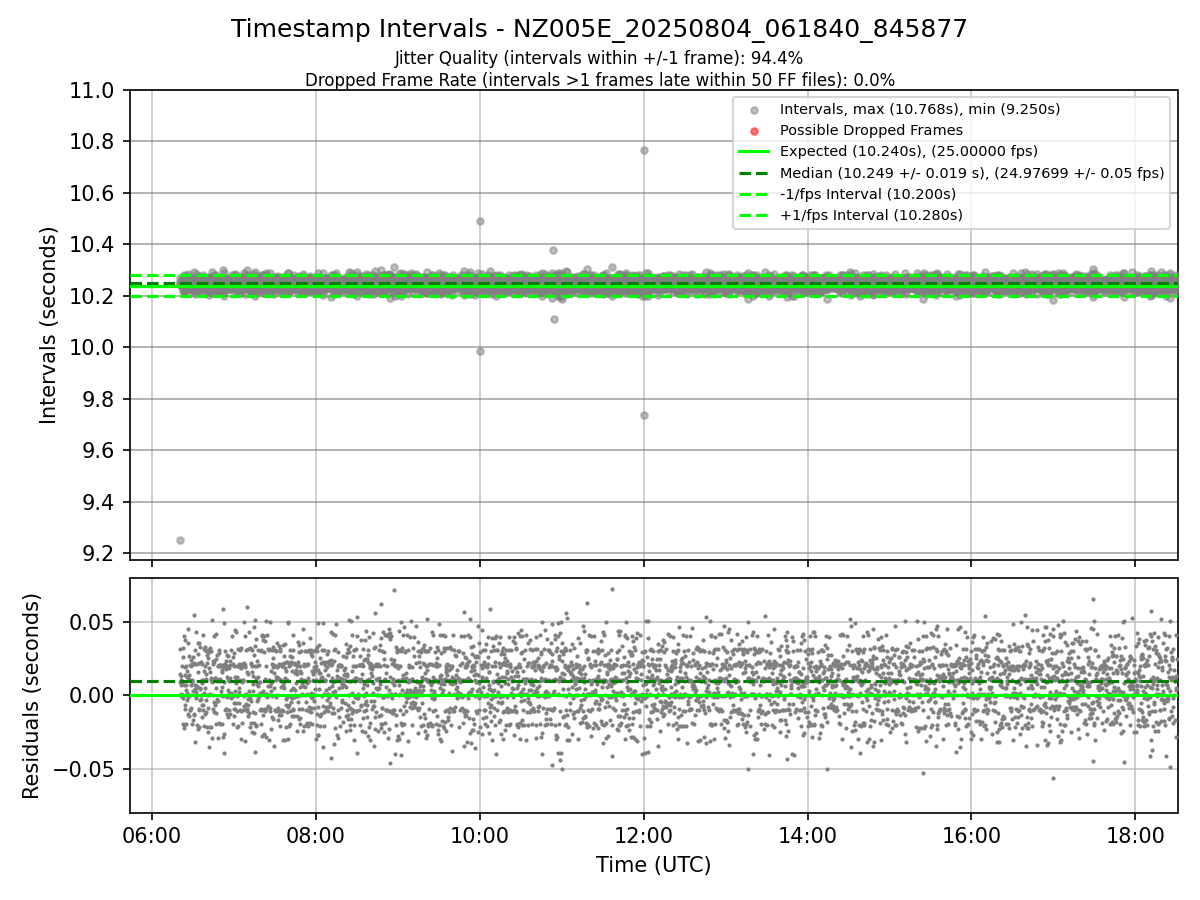Click the gray Intervals legend marker
The height and width of the screenshot is (900, 1200).
754,110
